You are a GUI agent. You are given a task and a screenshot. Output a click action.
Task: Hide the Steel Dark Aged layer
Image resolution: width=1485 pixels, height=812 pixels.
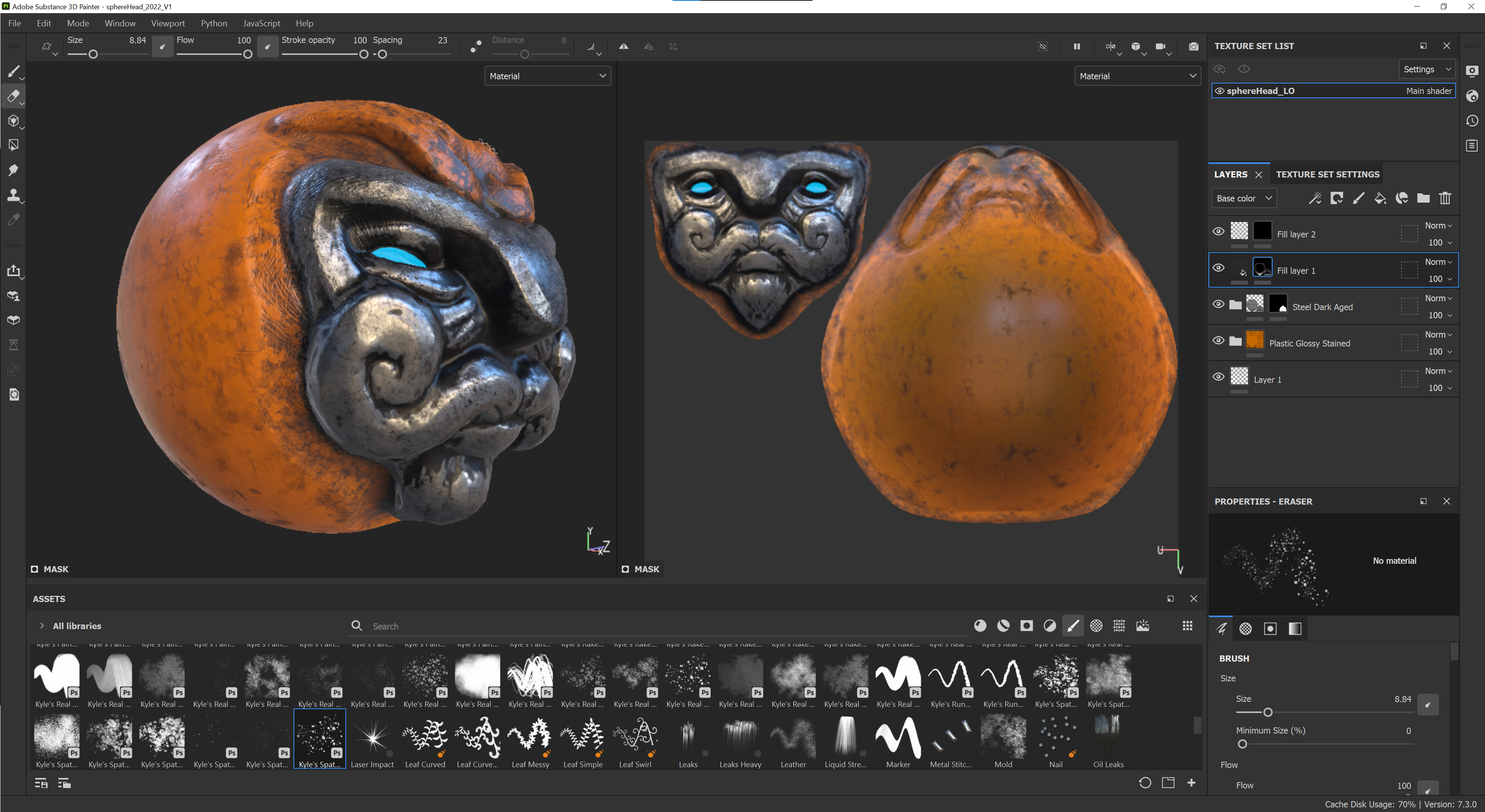coord(1218,304)
